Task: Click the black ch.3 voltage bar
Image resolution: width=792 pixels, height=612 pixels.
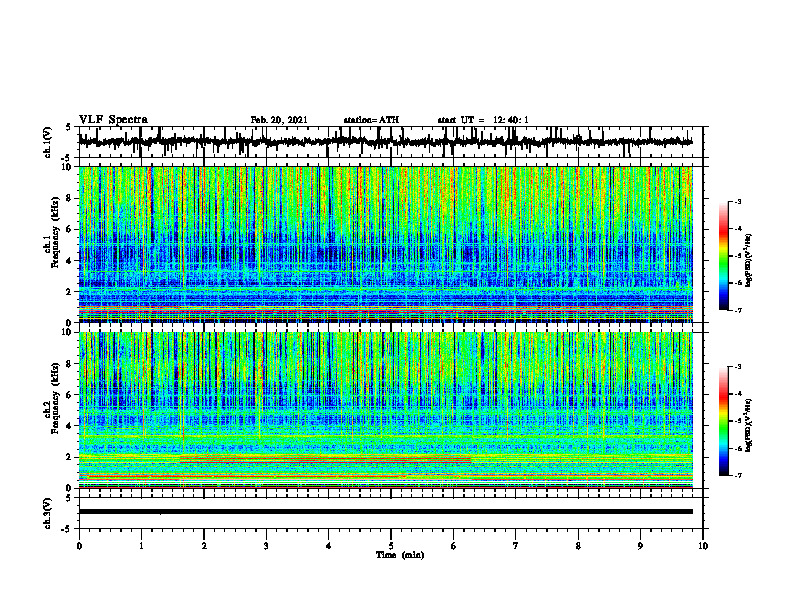Action: coord(386,512)
